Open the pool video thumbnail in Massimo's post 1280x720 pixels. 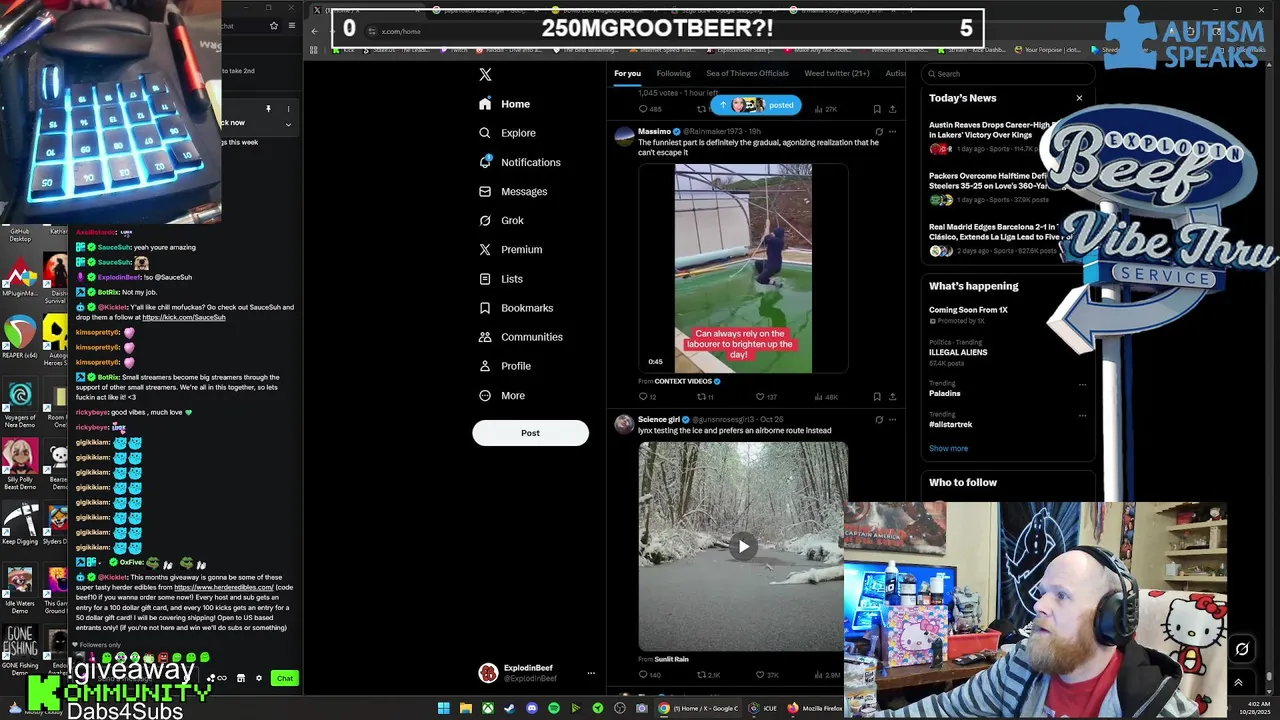pos(743,268)
